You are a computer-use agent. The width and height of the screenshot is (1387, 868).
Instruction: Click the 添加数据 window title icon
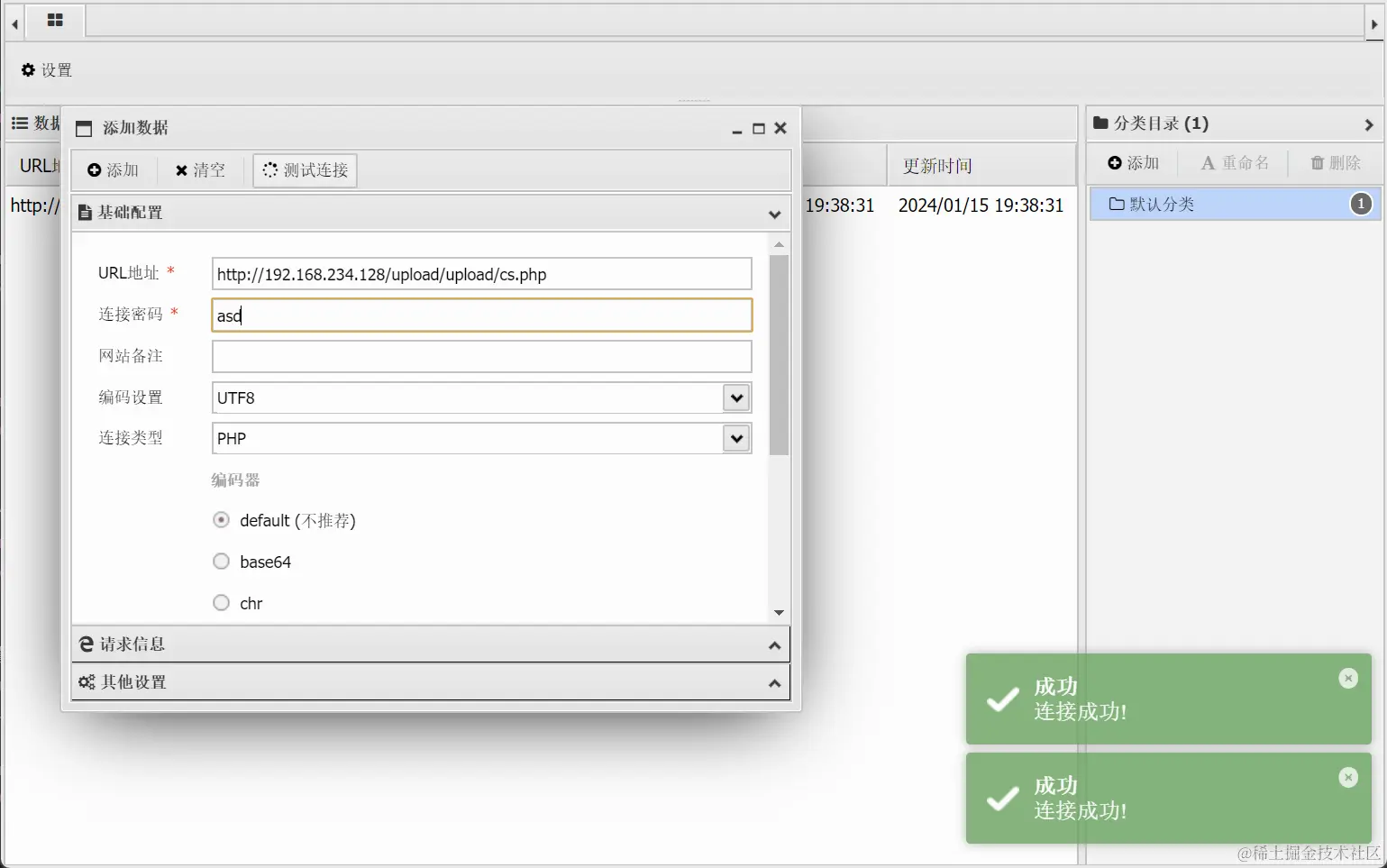click(x=84, y=129)
